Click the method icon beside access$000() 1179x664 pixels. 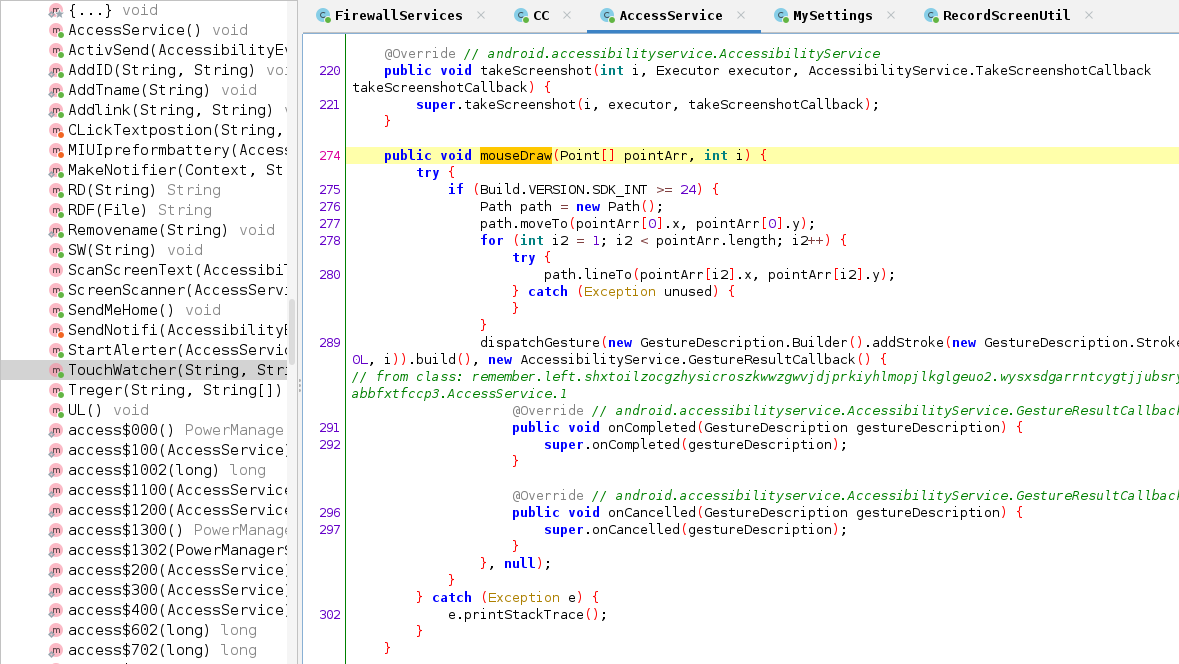click(x=56, y=431)
